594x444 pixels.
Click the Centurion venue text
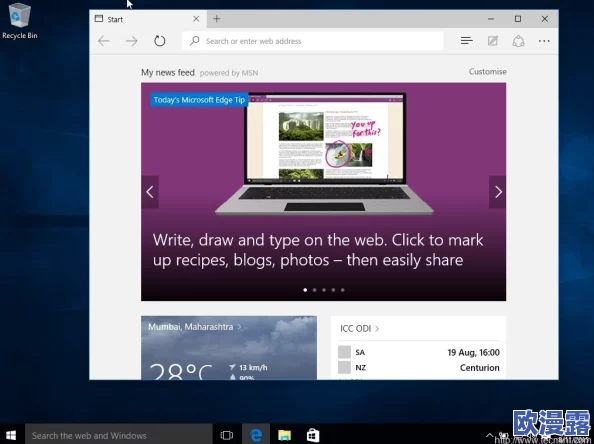480,367
